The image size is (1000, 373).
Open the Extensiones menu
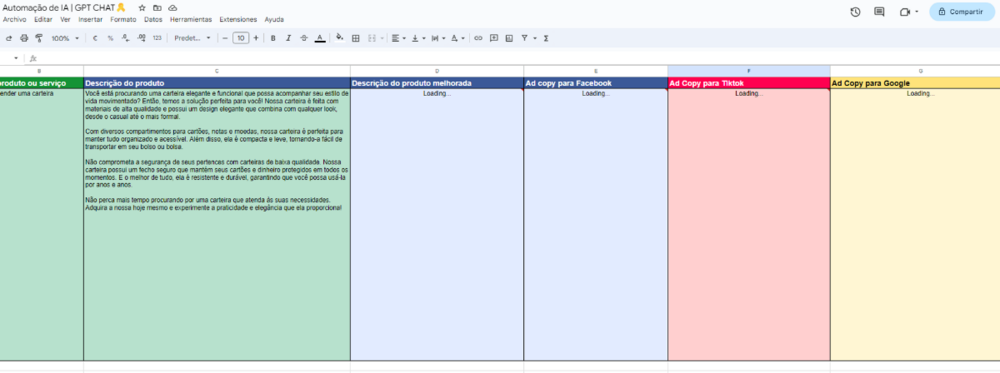[x=238, y=20]
